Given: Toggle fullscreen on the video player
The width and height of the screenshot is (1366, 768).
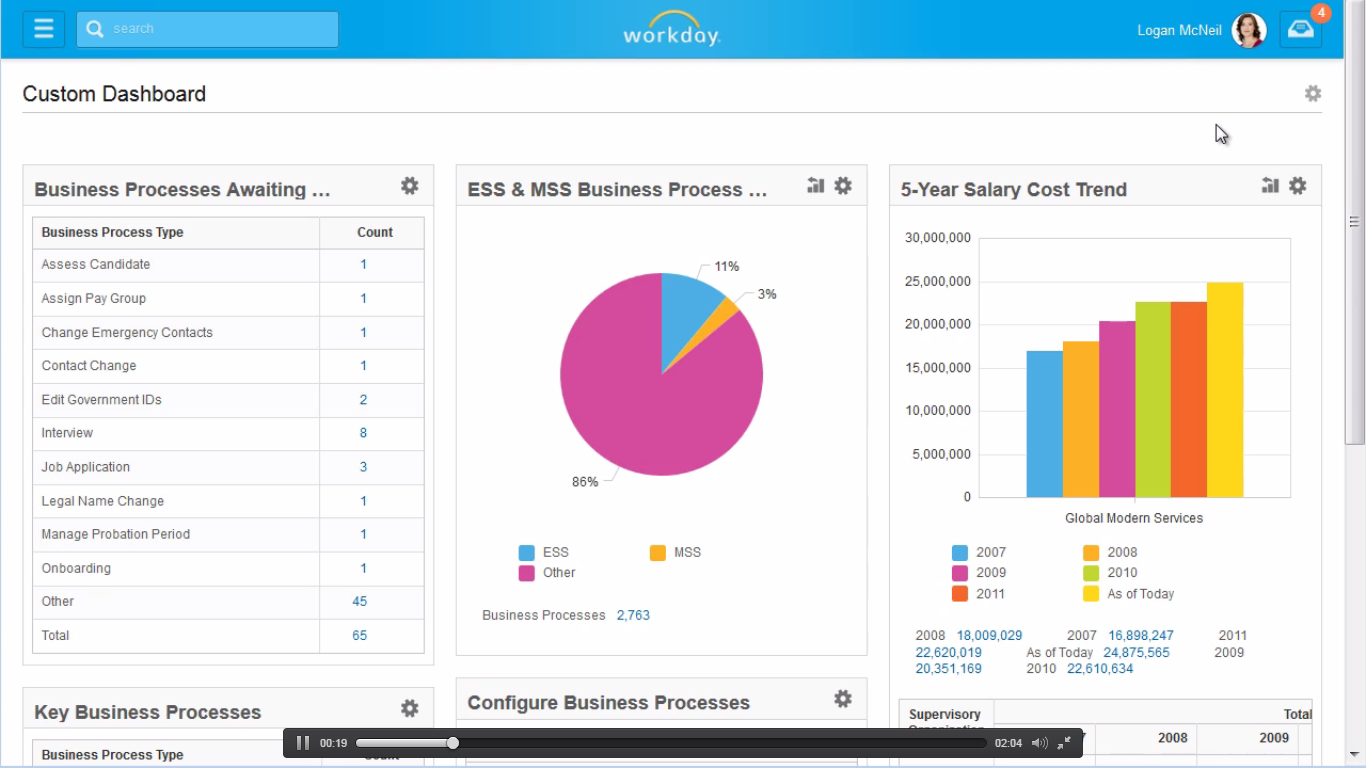Looking at the screenshot, I should pos(1063,743).
